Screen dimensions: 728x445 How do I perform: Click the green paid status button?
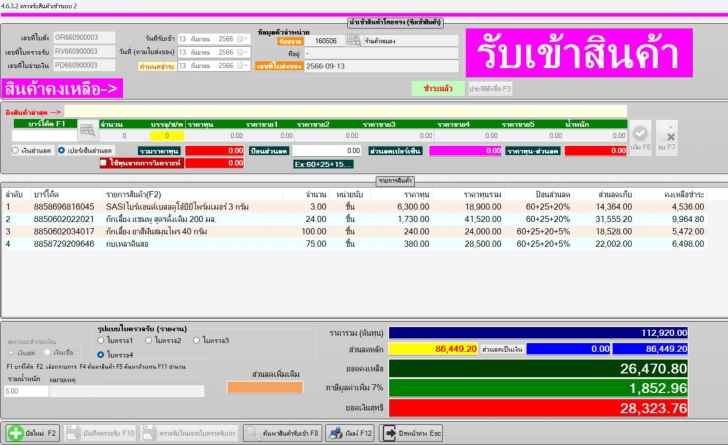(x=438, y=88)
